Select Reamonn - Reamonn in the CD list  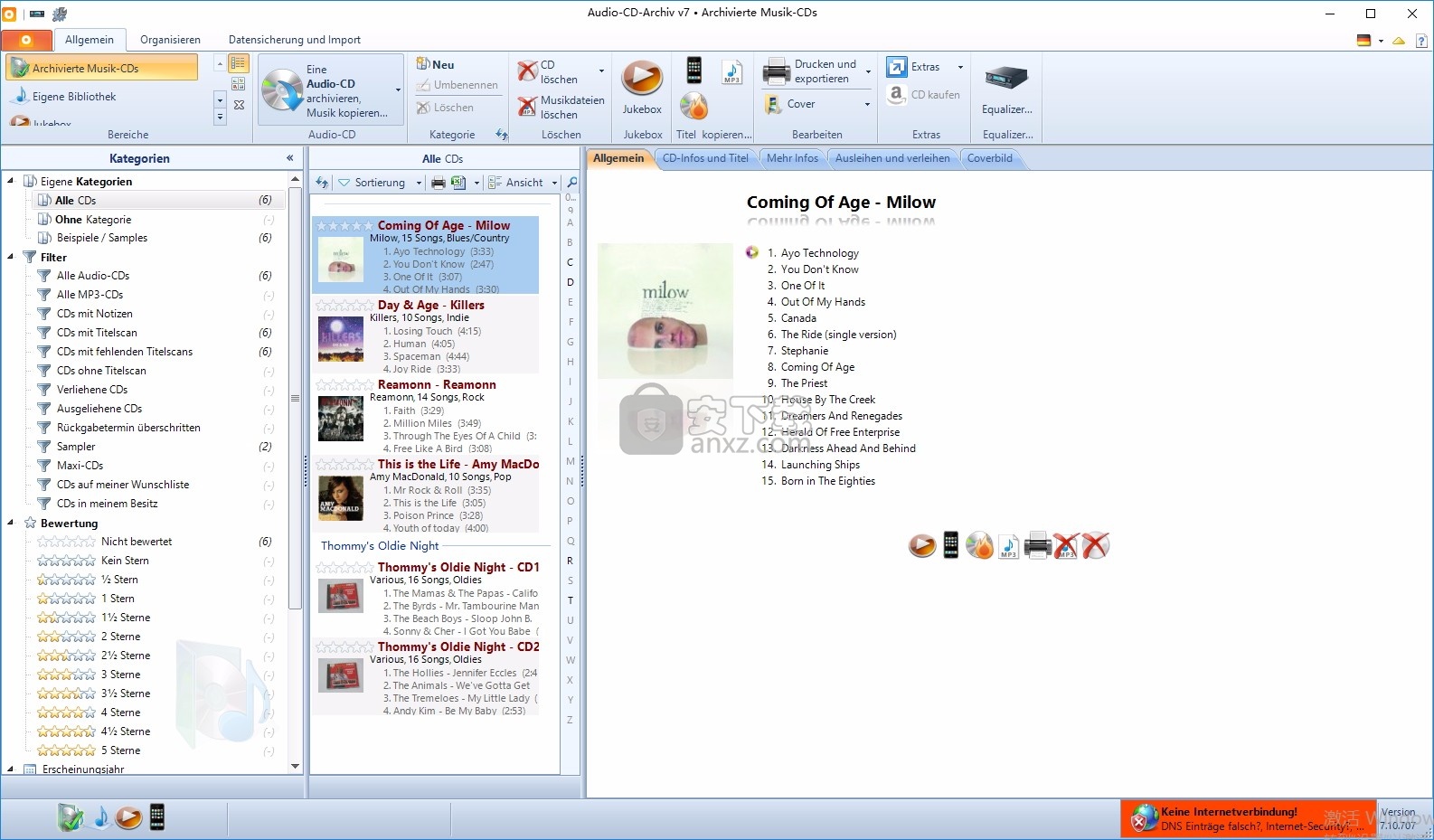tap(427, 416)
